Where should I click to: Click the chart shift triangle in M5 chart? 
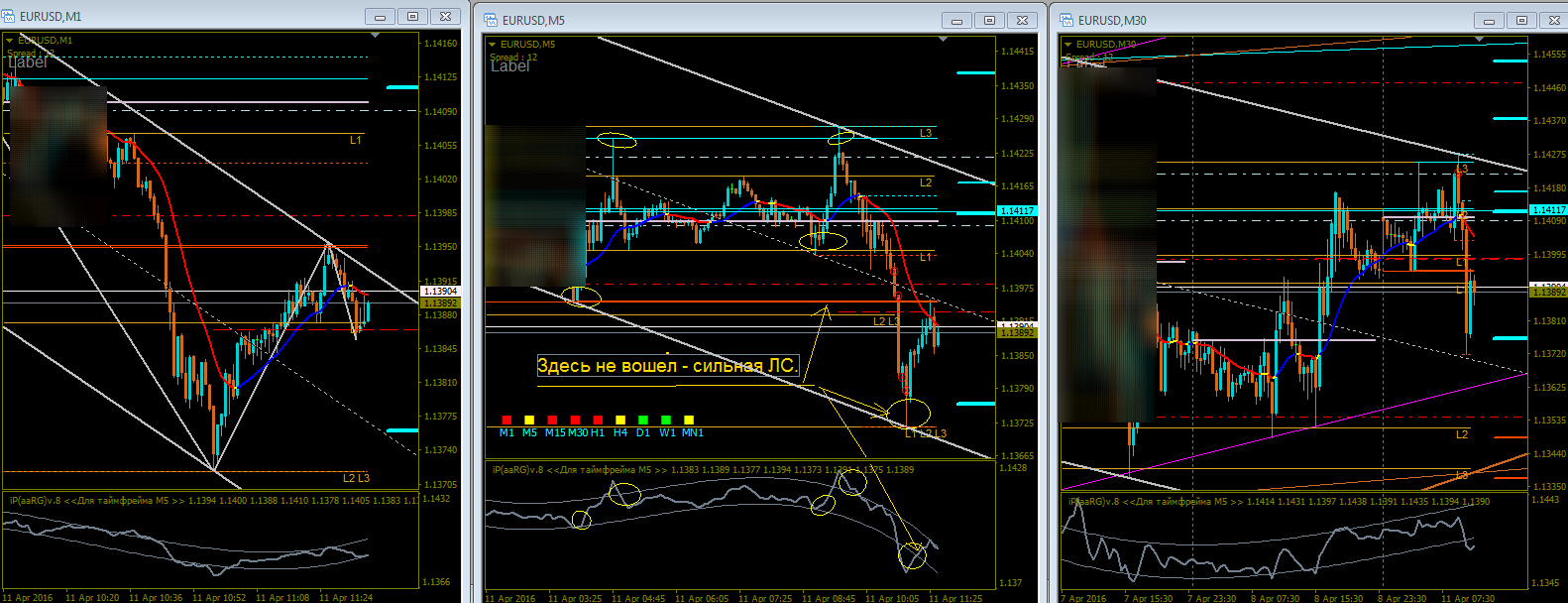(x=943, y=40)
